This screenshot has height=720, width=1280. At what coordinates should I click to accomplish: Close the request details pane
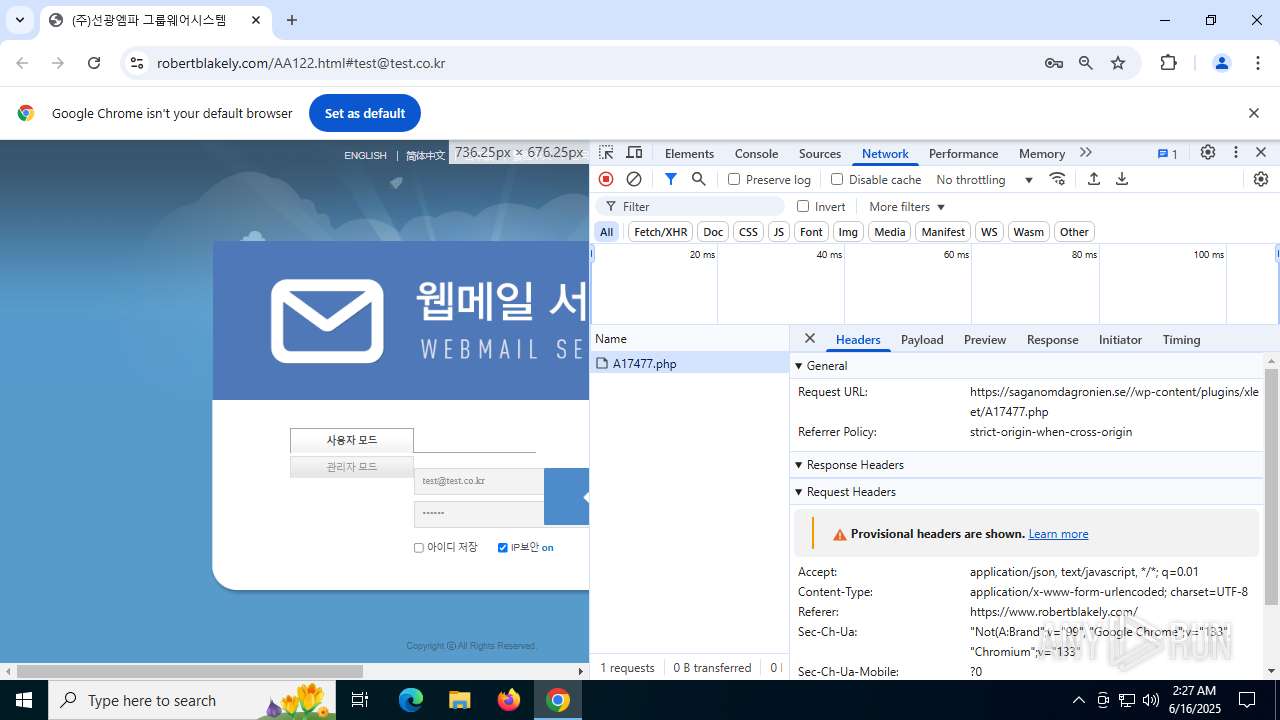pos(810,339)
